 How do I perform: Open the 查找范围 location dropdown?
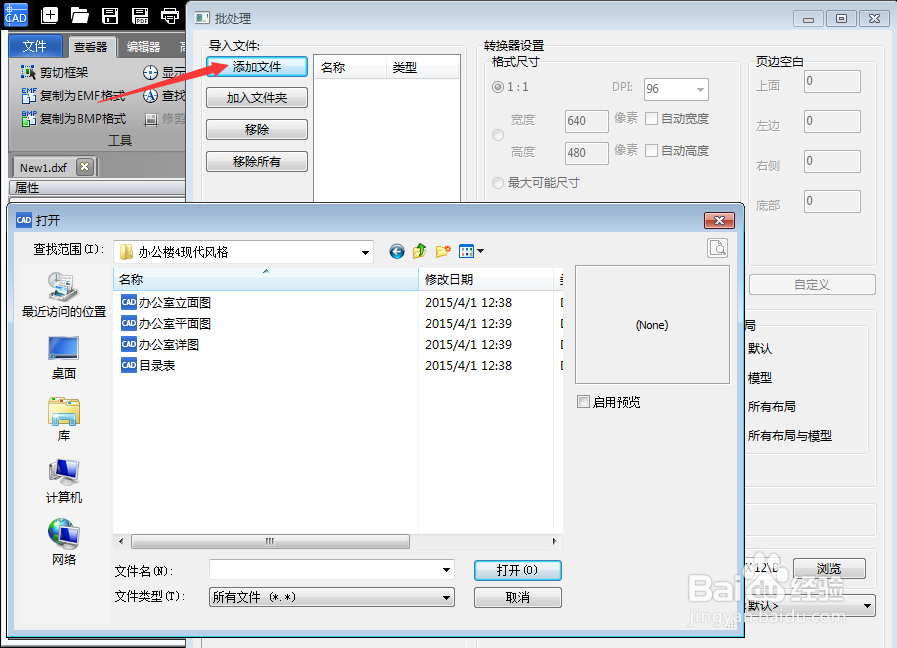[363, 251]
